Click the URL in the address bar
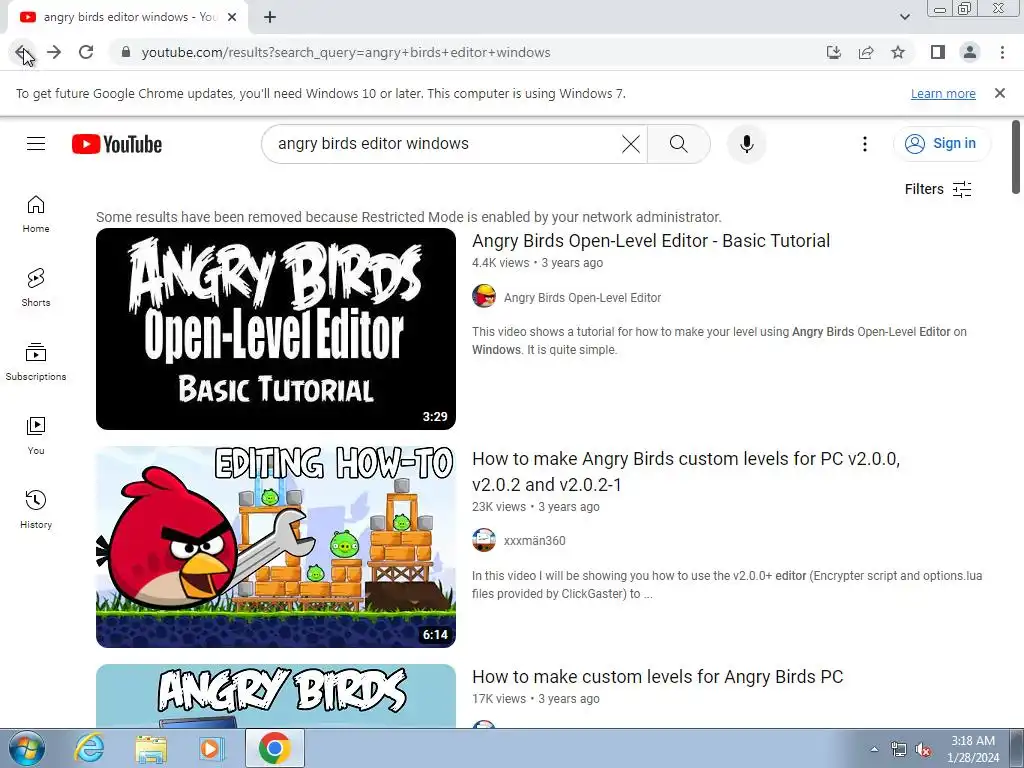1024x768 pixels. click(x=346, y=52)
